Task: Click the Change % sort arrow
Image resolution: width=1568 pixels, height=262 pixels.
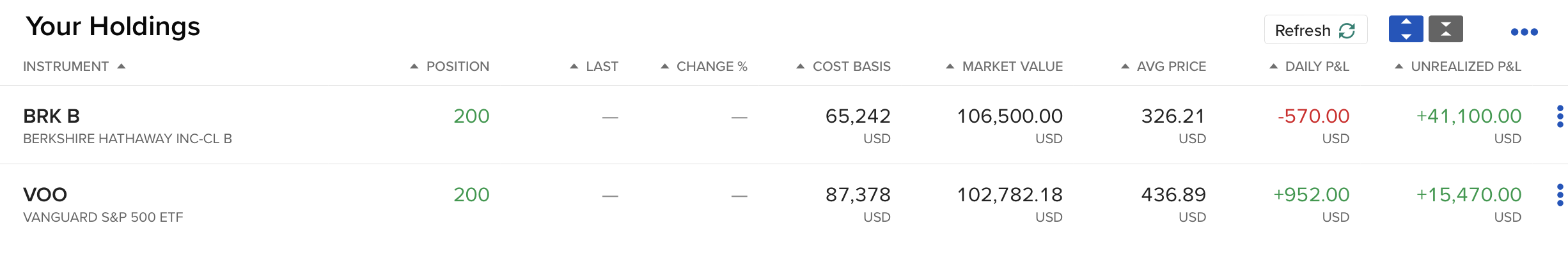Action: (665, 66)
